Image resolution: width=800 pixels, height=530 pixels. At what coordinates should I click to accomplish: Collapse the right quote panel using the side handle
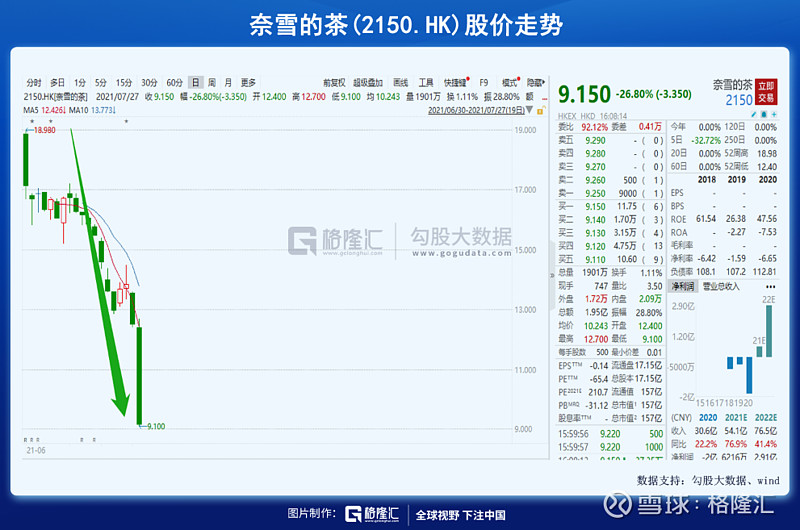552,275
